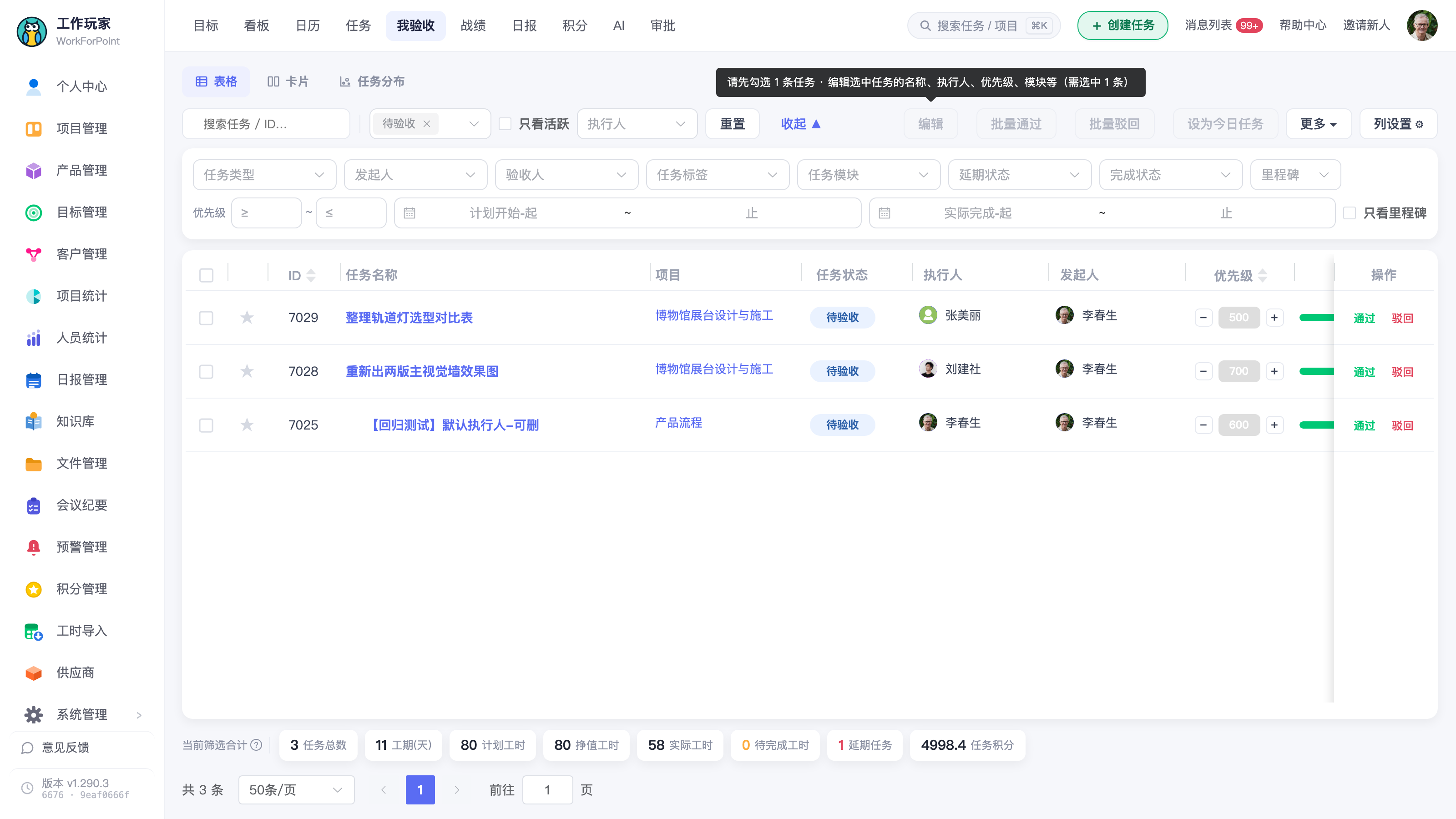Open the 验收人 dropdown
1456x819 pixels.
point(566,175)
